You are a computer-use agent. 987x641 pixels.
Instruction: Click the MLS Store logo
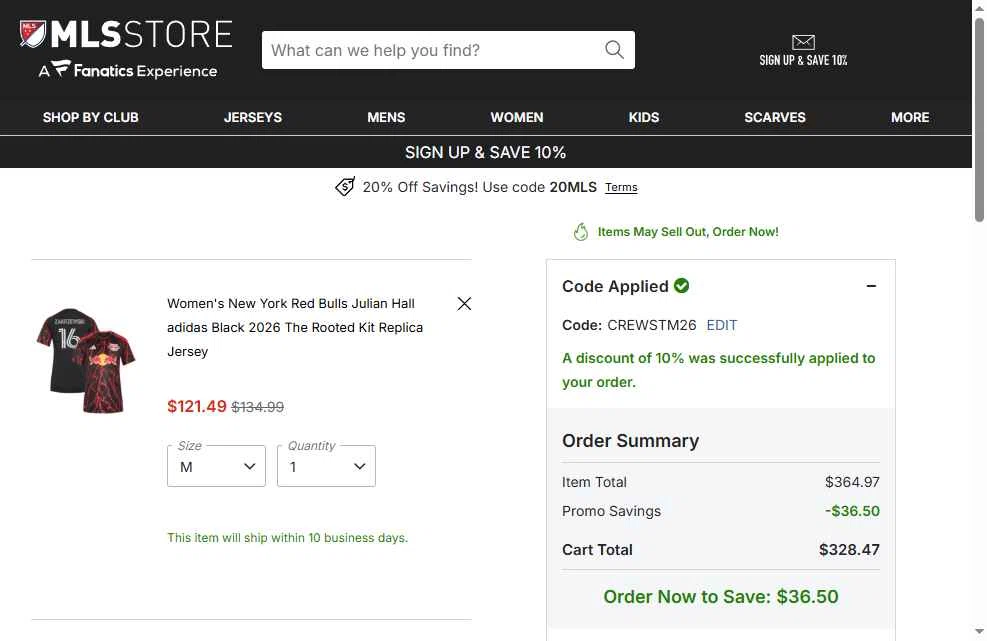(126, 34)
